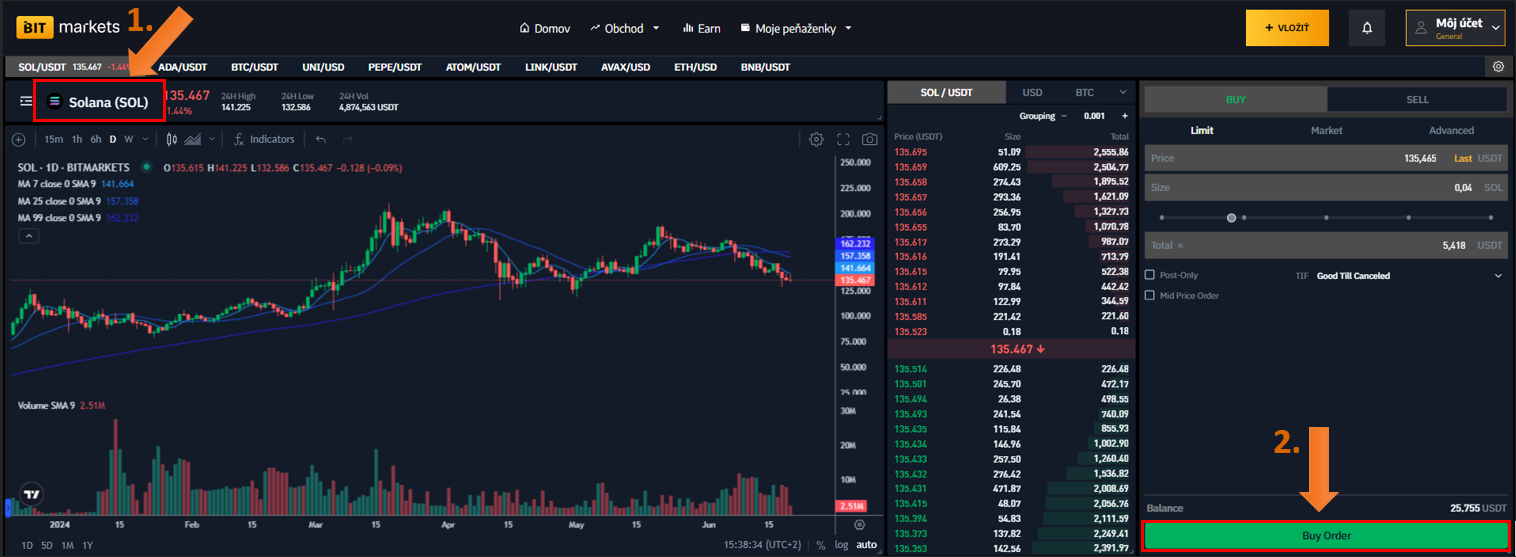Select the candlestick chart type icon
Image resolution: width=1516 pixels, height=557 pixels.
pos(172,139)
